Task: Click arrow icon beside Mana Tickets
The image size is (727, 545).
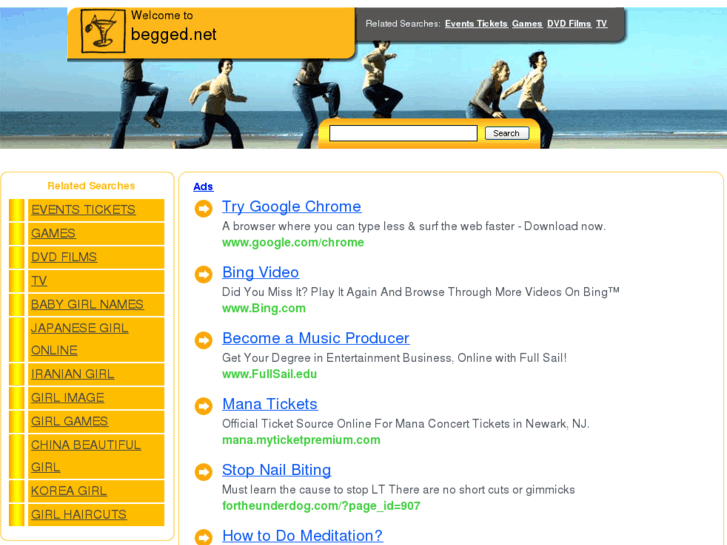Action: coord(203,406)
